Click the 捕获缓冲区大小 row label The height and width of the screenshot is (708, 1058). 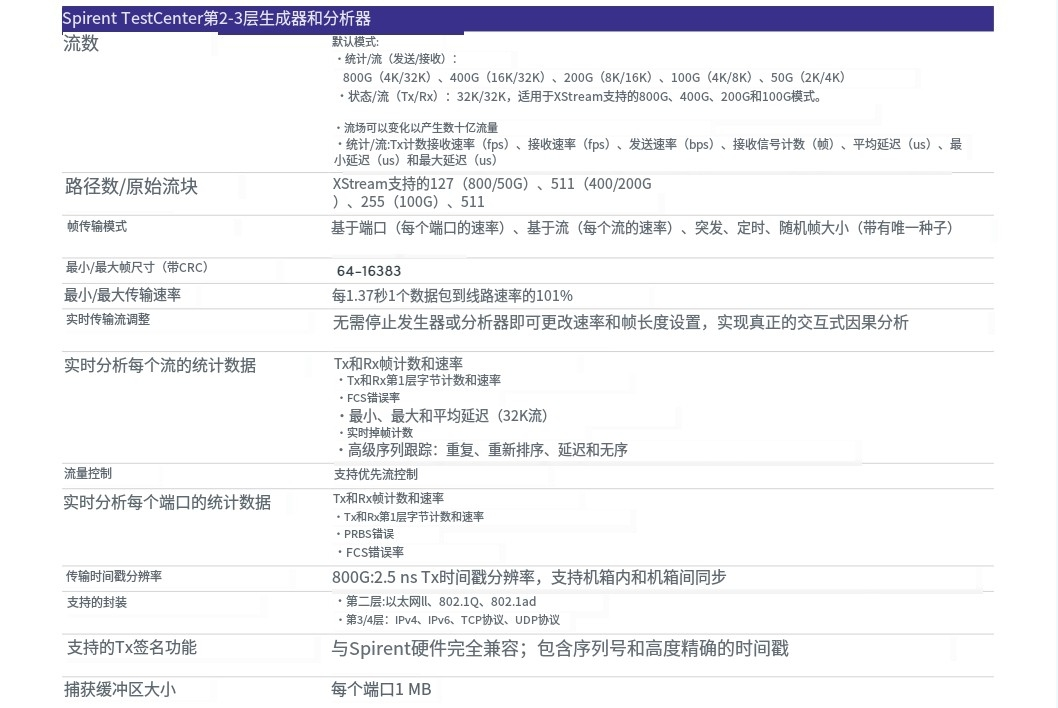120,690
